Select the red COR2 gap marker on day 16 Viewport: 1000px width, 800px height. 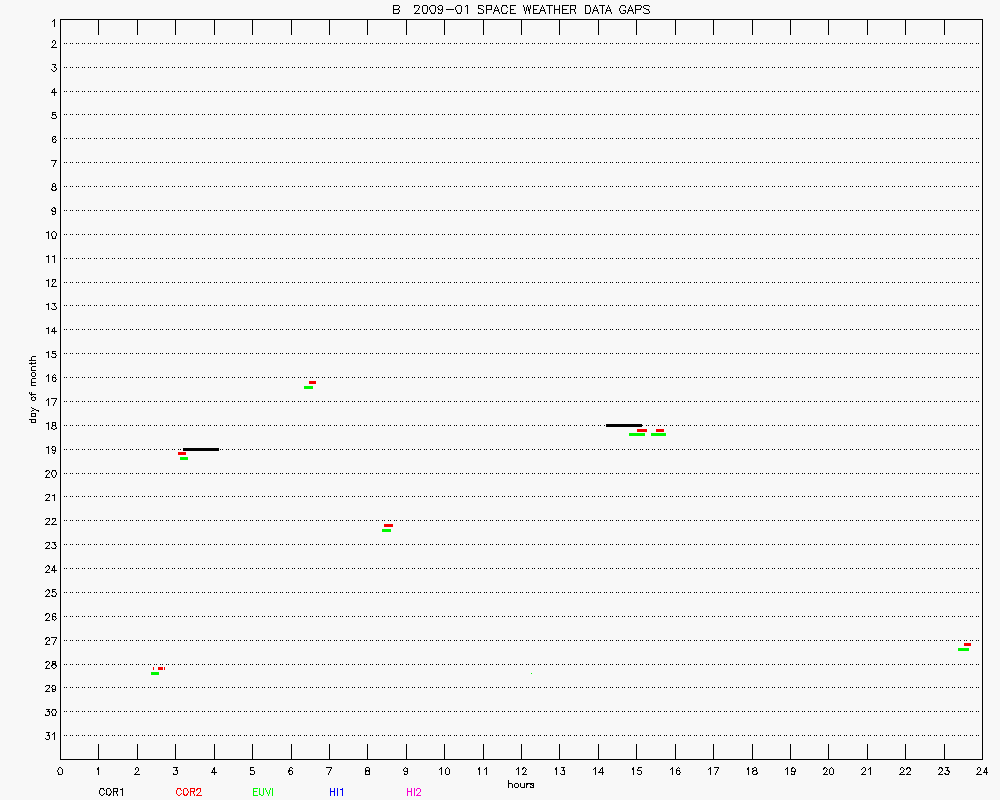coord(312,382)
